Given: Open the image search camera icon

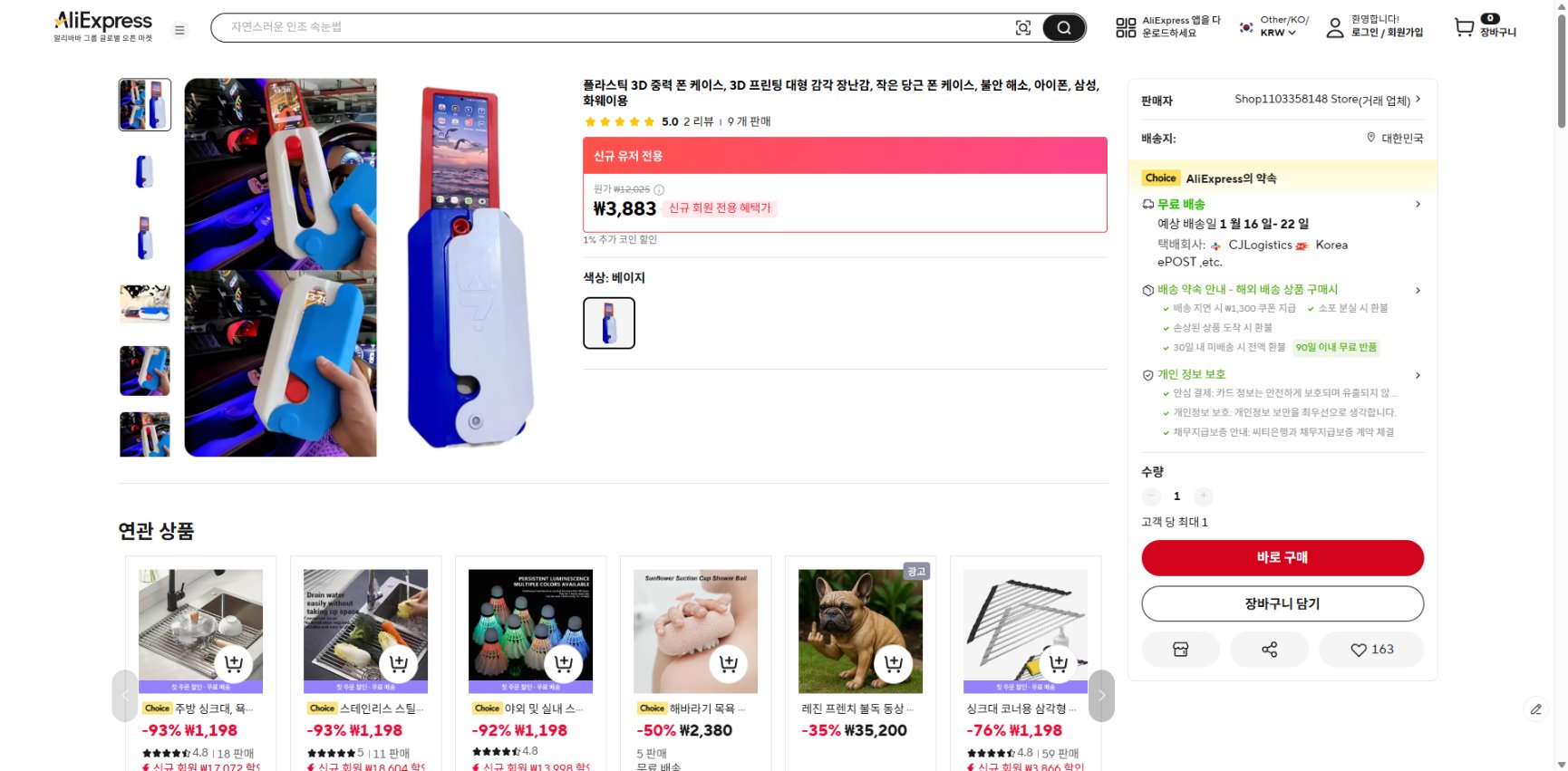Looking at the screenshot, I should click(1023, 27).
